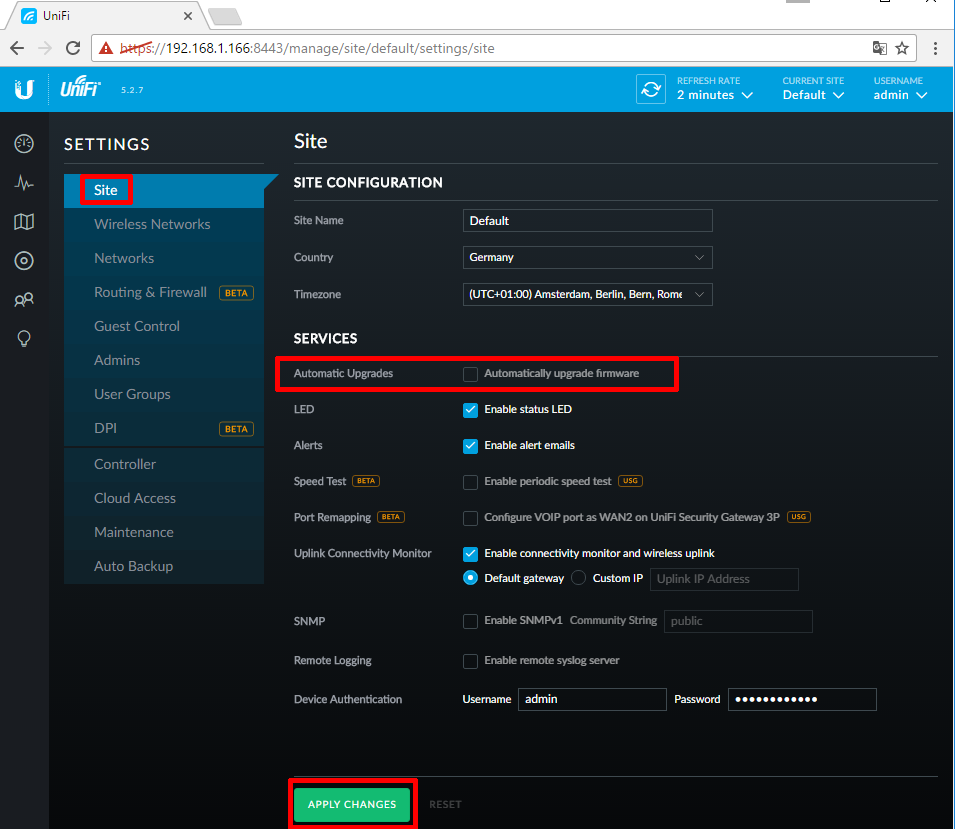
Task: Open a new browser tab
Action: [225, 16]
